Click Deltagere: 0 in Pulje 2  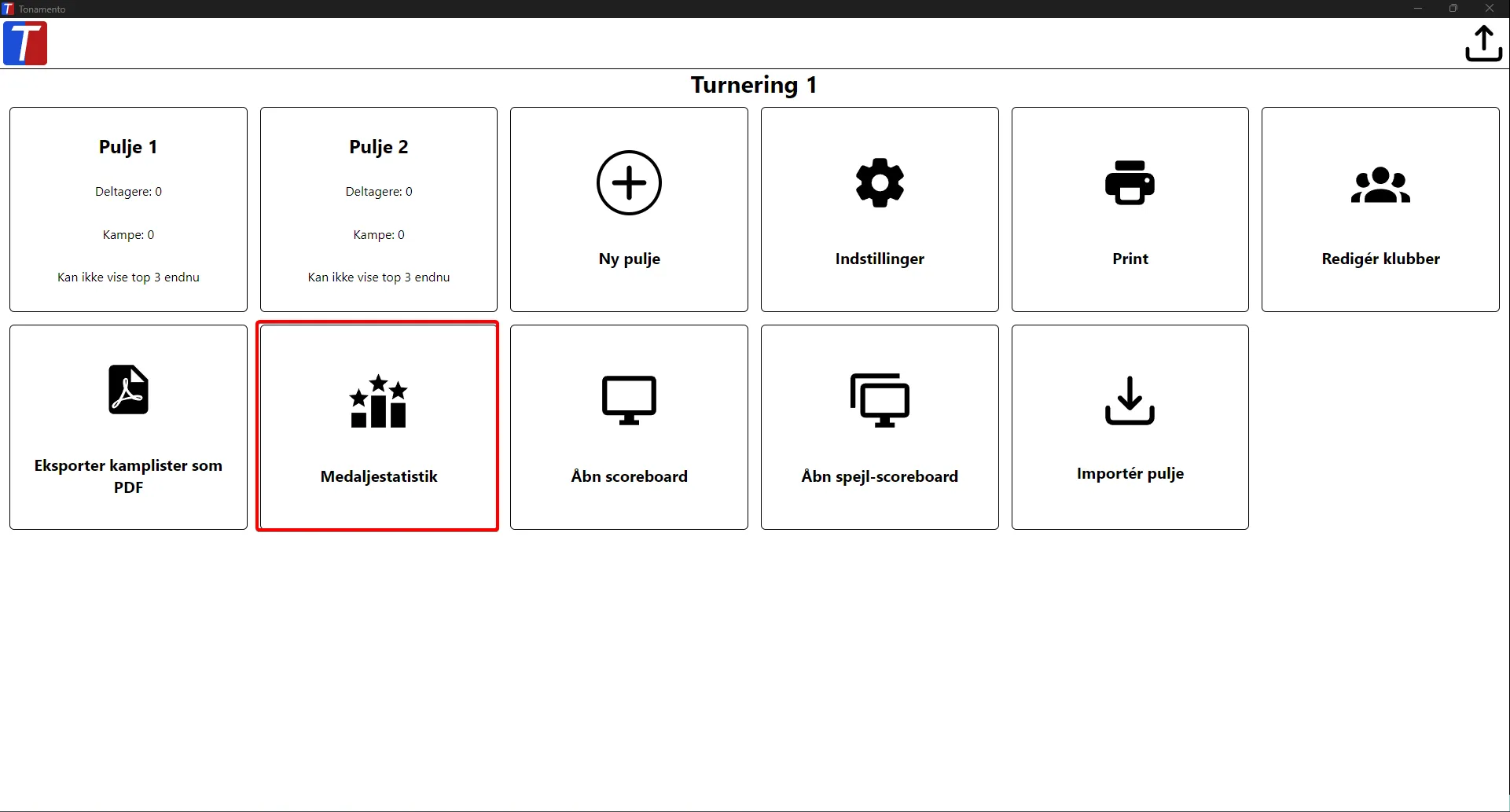click(379, 192)
